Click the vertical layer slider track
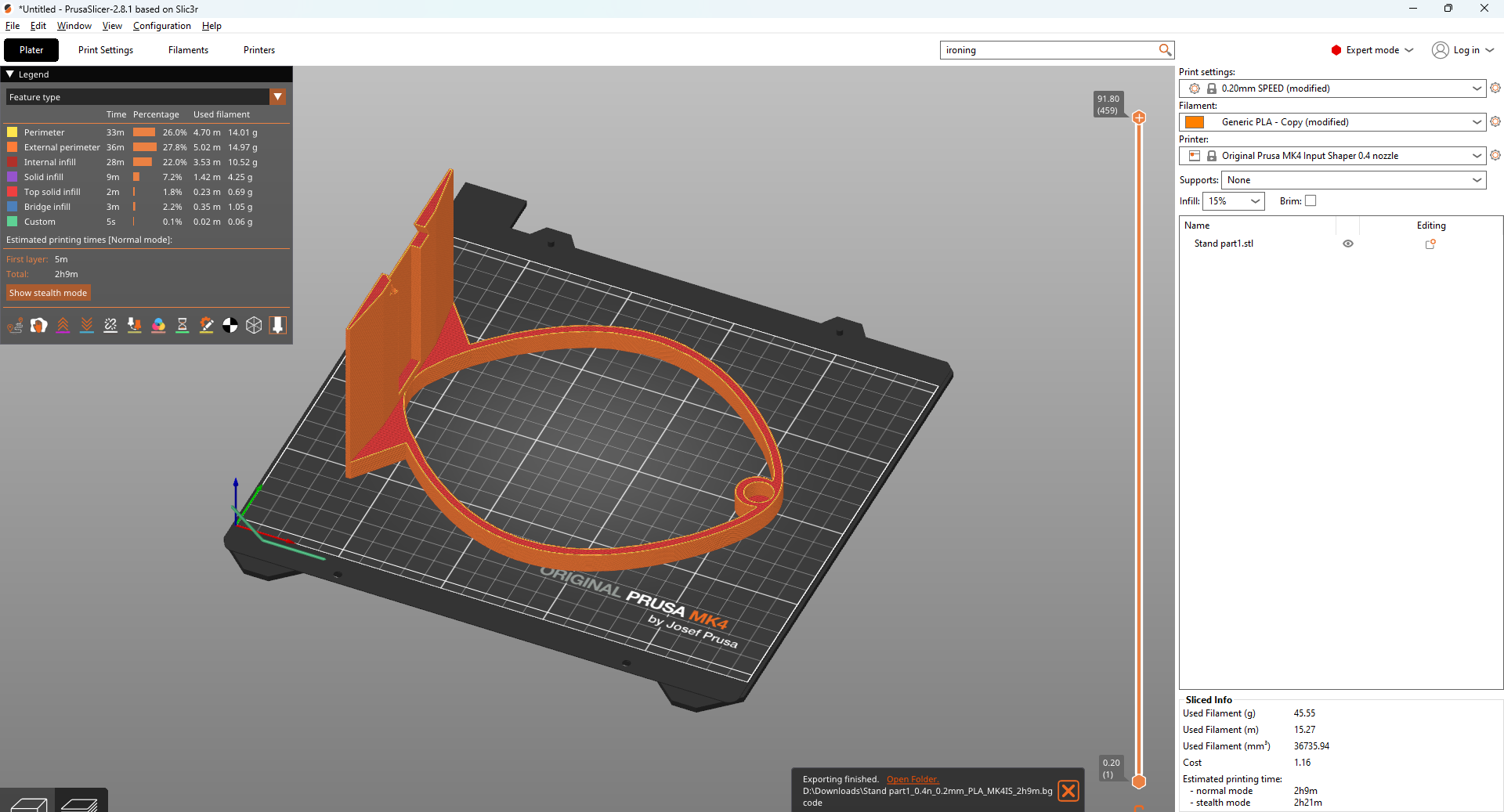 coord(1139,449)
